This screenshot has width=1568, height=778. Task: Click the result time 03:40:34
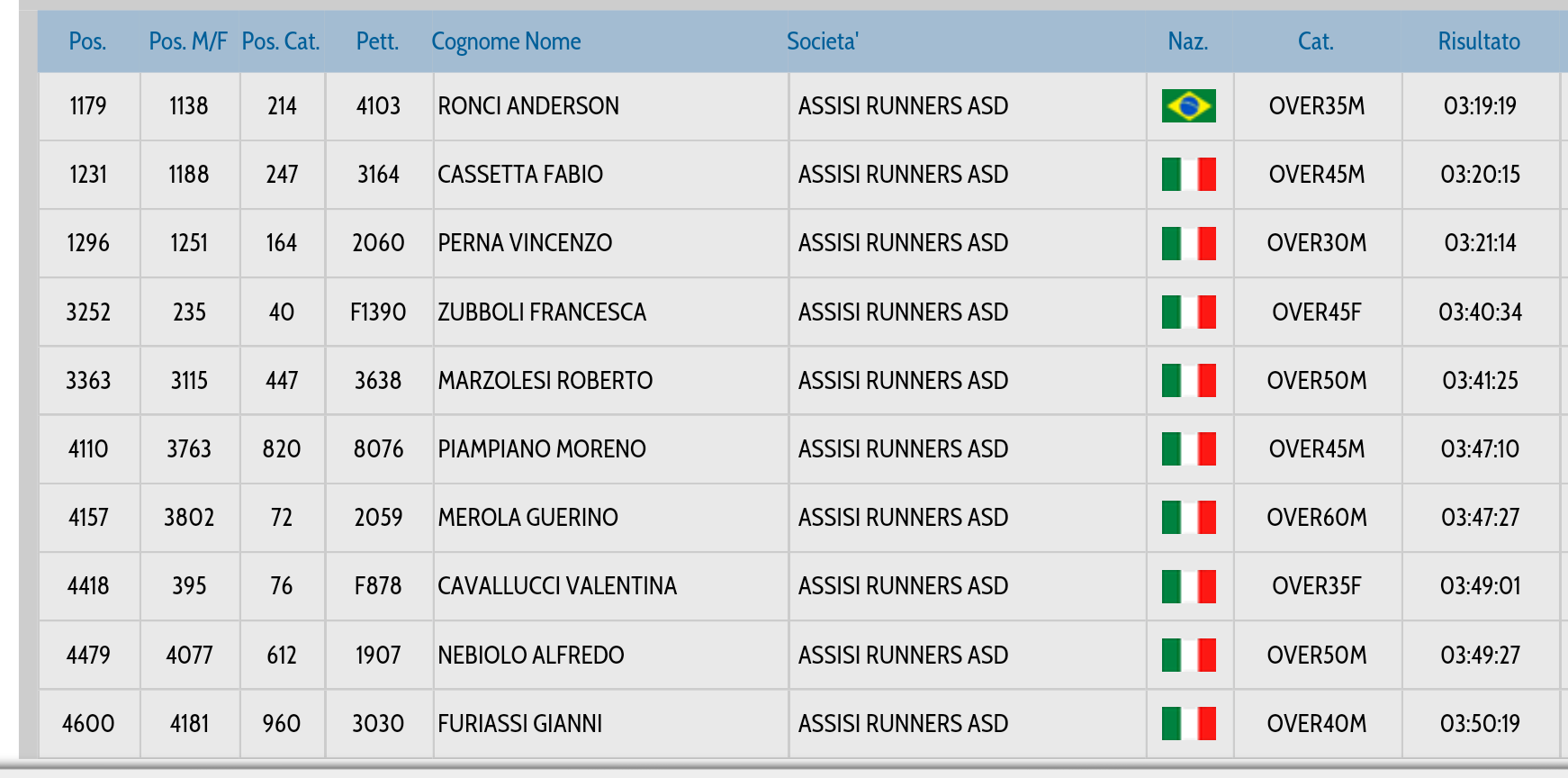1480,312
